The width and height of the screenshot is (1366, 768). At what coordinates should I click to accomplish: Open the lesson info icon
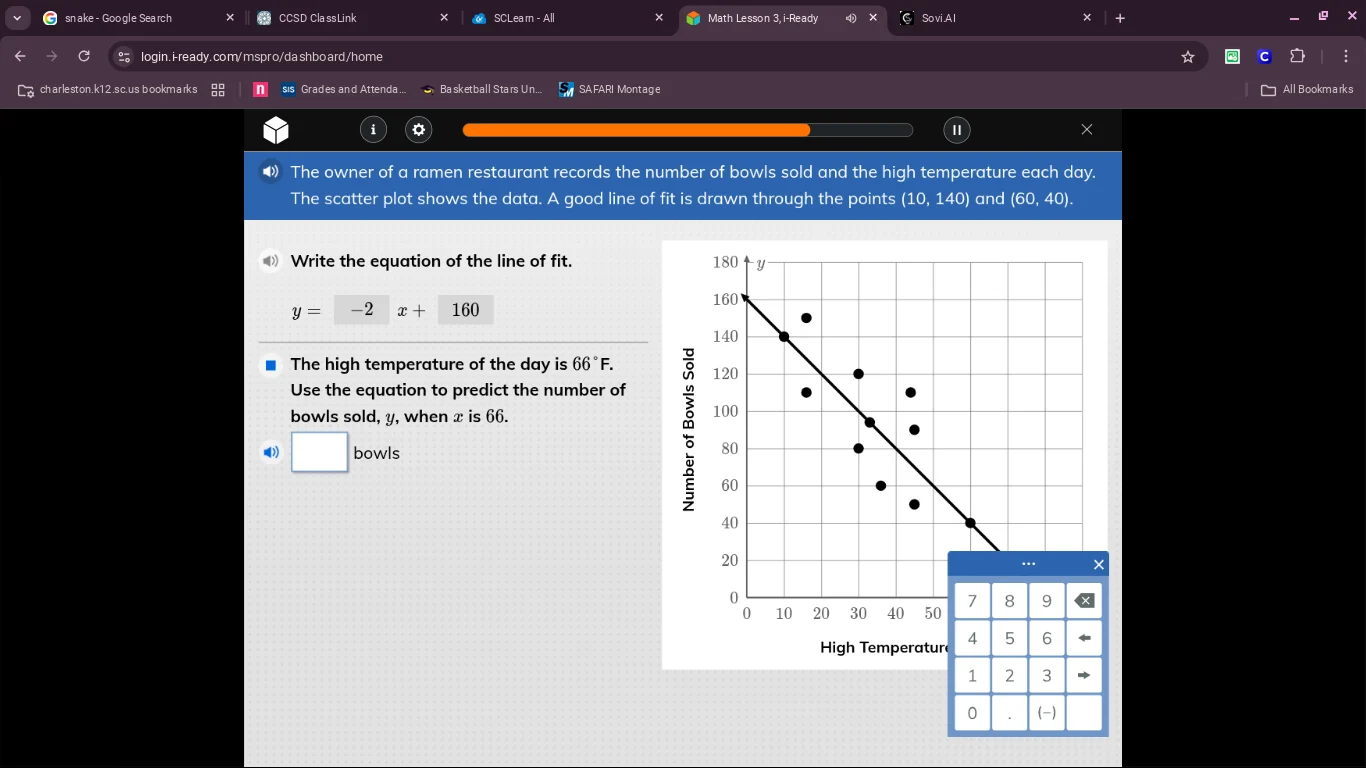[373, 130]
